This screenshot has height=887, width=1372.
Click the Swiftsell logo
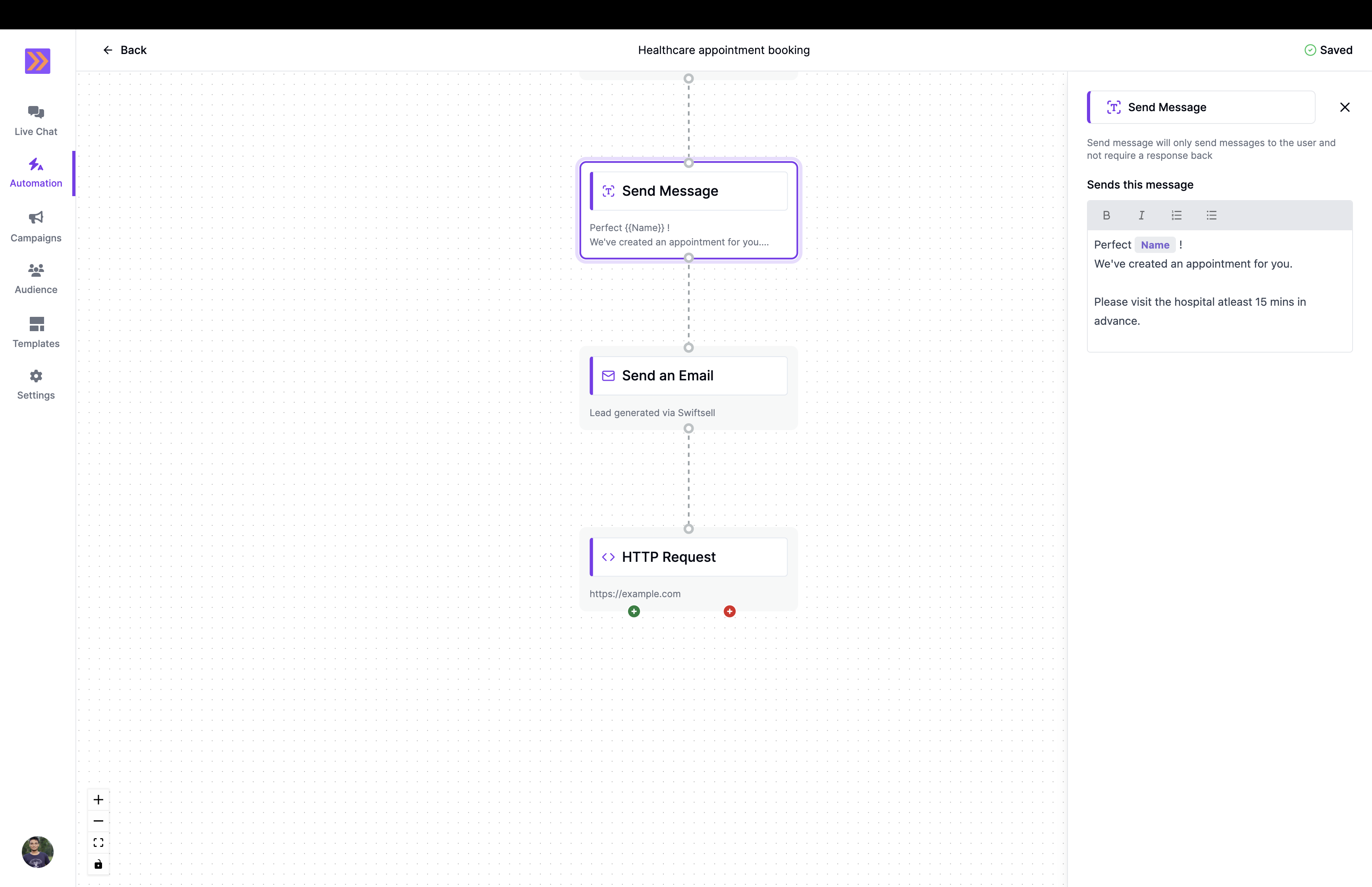tap(37, 60)
